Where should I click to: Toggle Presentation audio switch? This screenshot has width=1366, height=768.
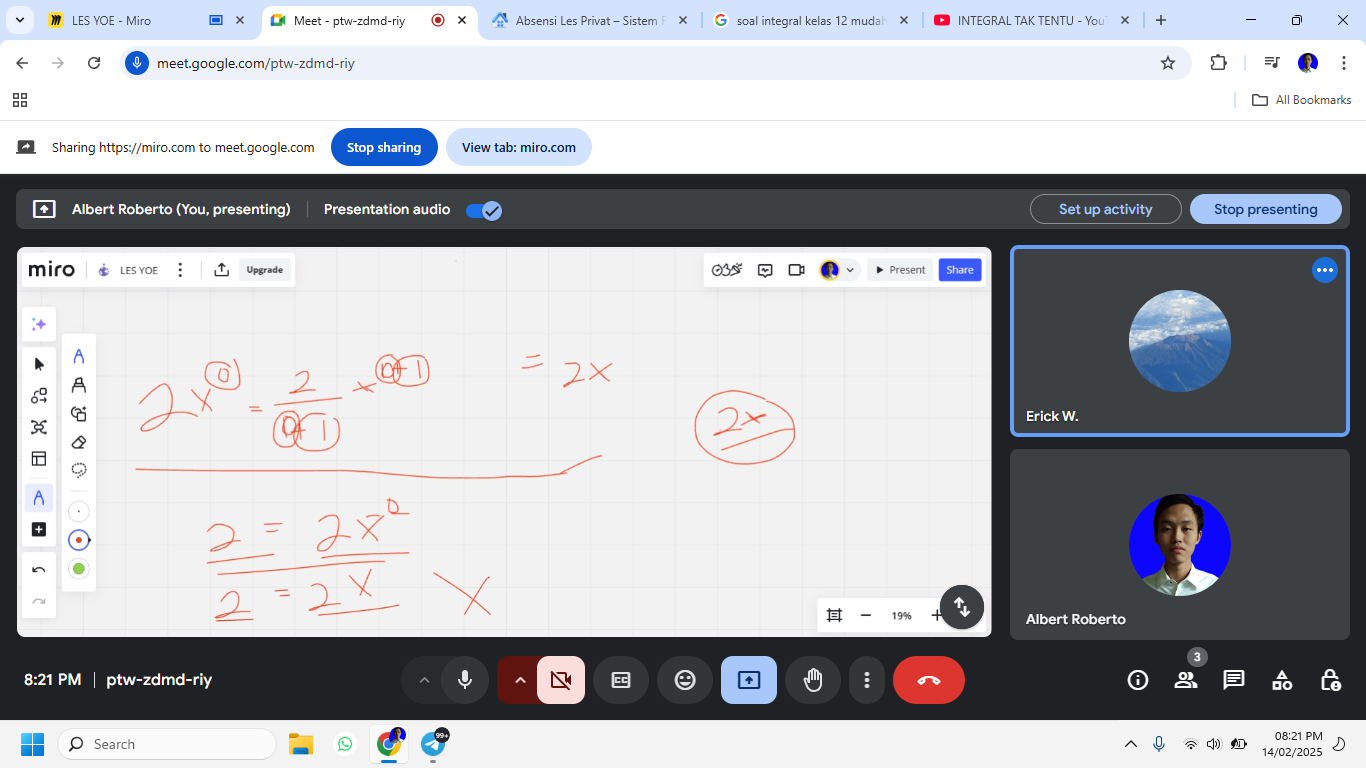click(x=484, y=210)
